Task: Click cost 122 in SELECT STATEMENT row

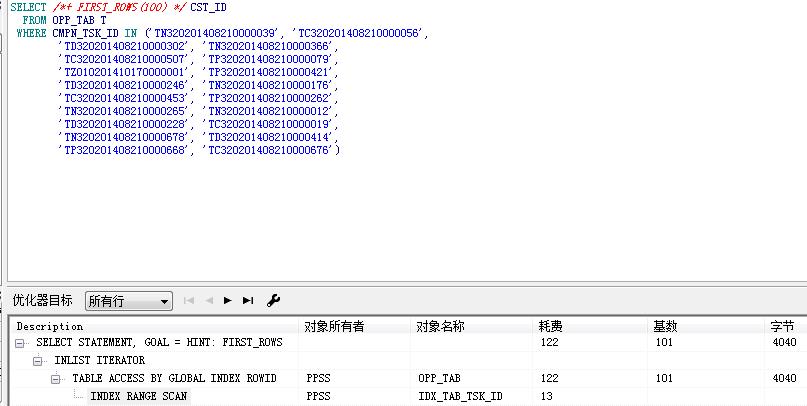Action: pos(550,342)
